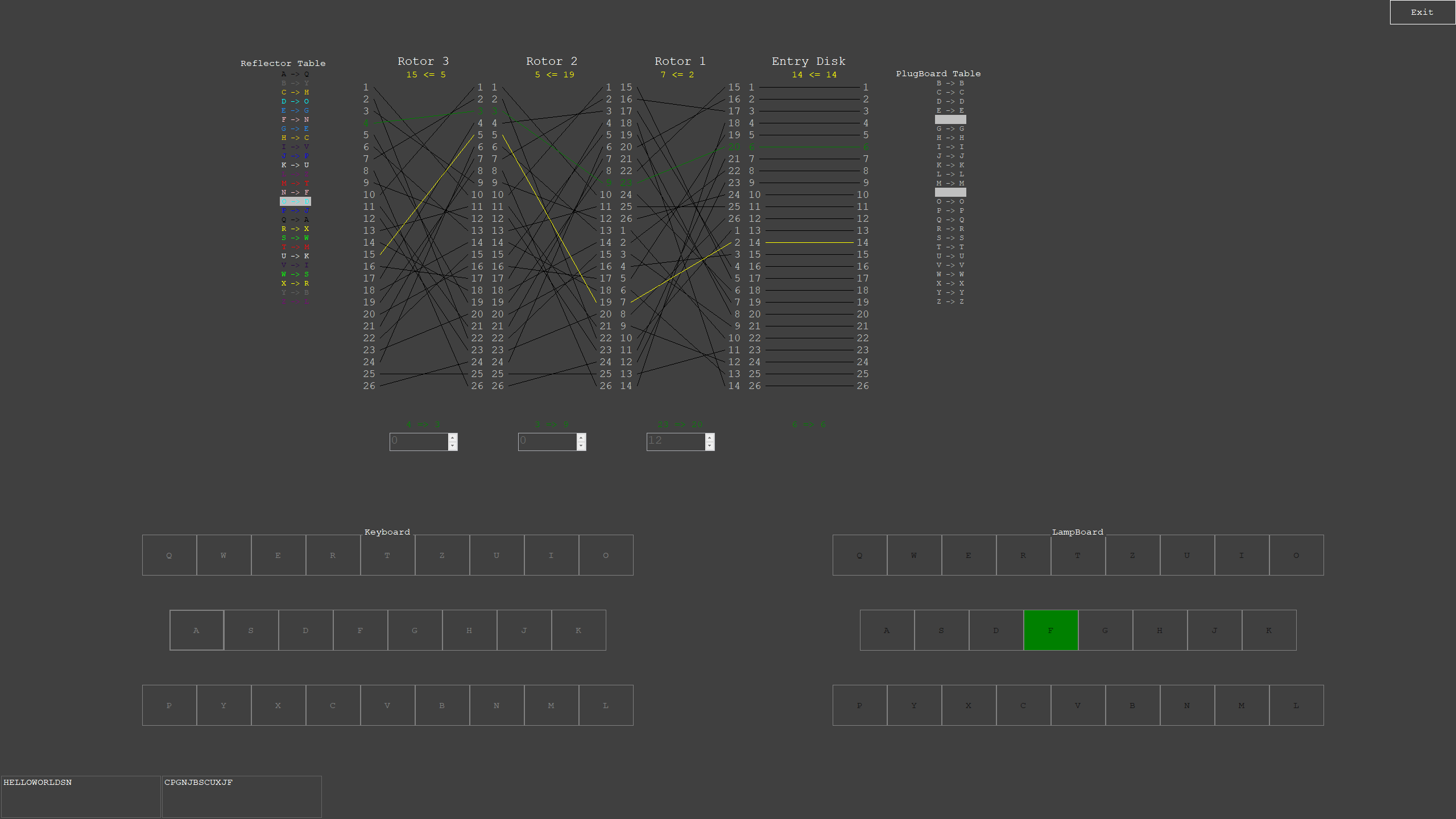Hit the L key on Keyboard
The image size is (1456, 819).
click(606, 705)
